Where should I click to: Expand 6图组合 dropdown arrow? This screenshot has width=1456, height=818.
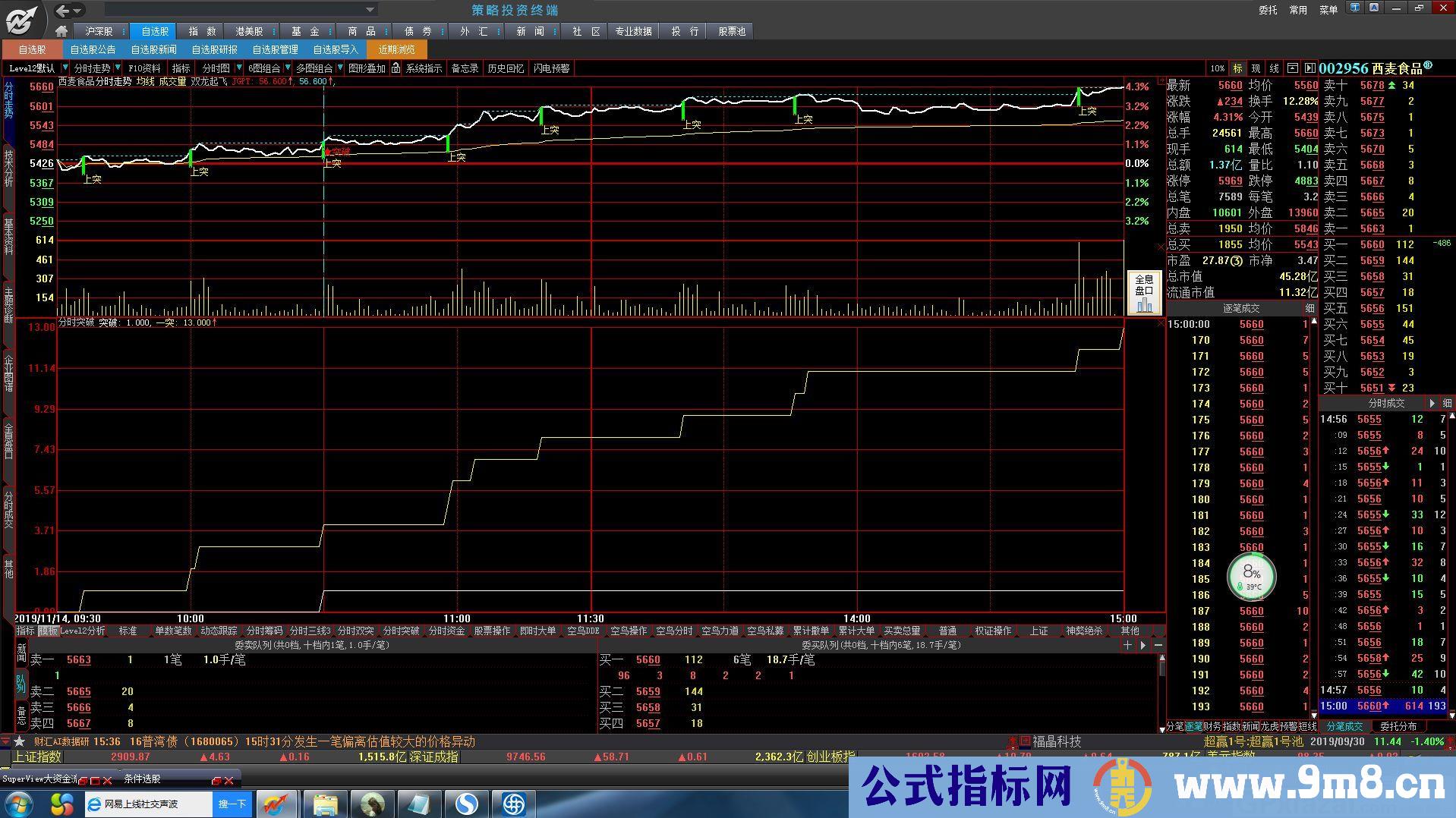[x=287, y=68]
